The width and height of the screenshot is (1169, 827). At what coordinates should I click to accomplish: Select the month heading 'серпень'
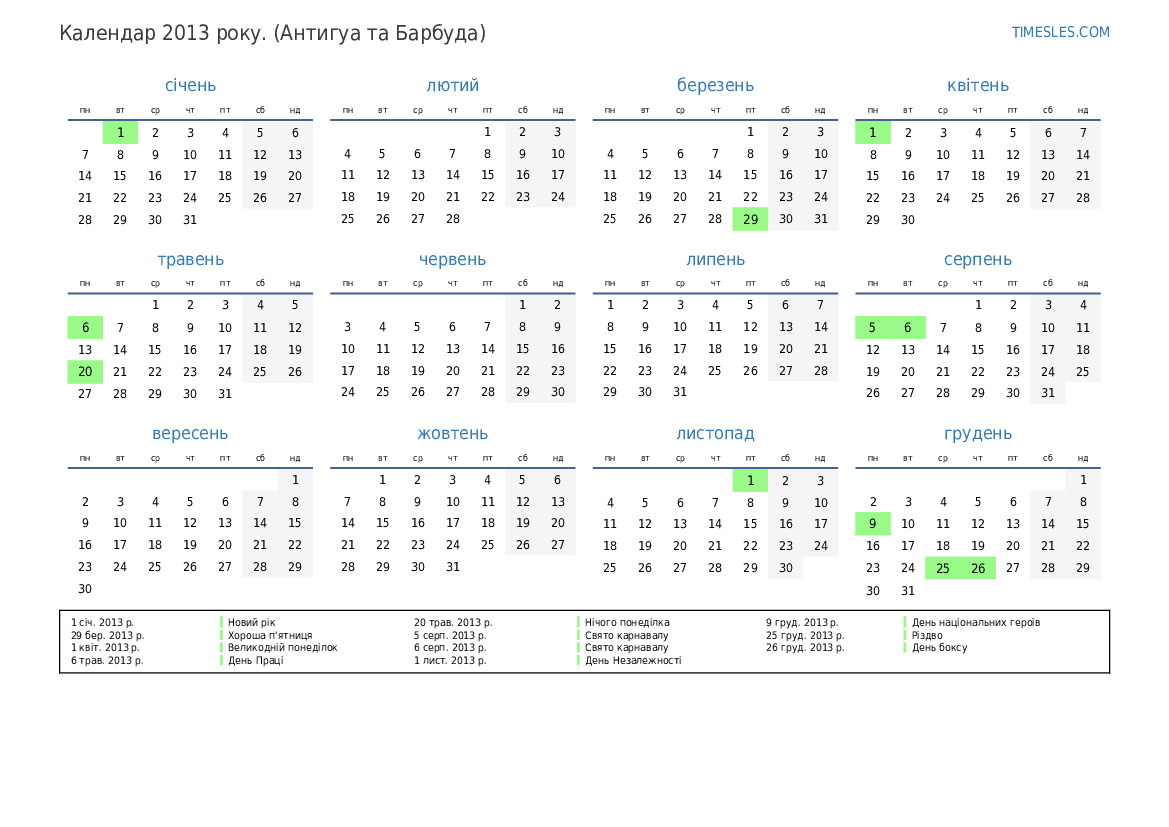click(x=977, y=260)
